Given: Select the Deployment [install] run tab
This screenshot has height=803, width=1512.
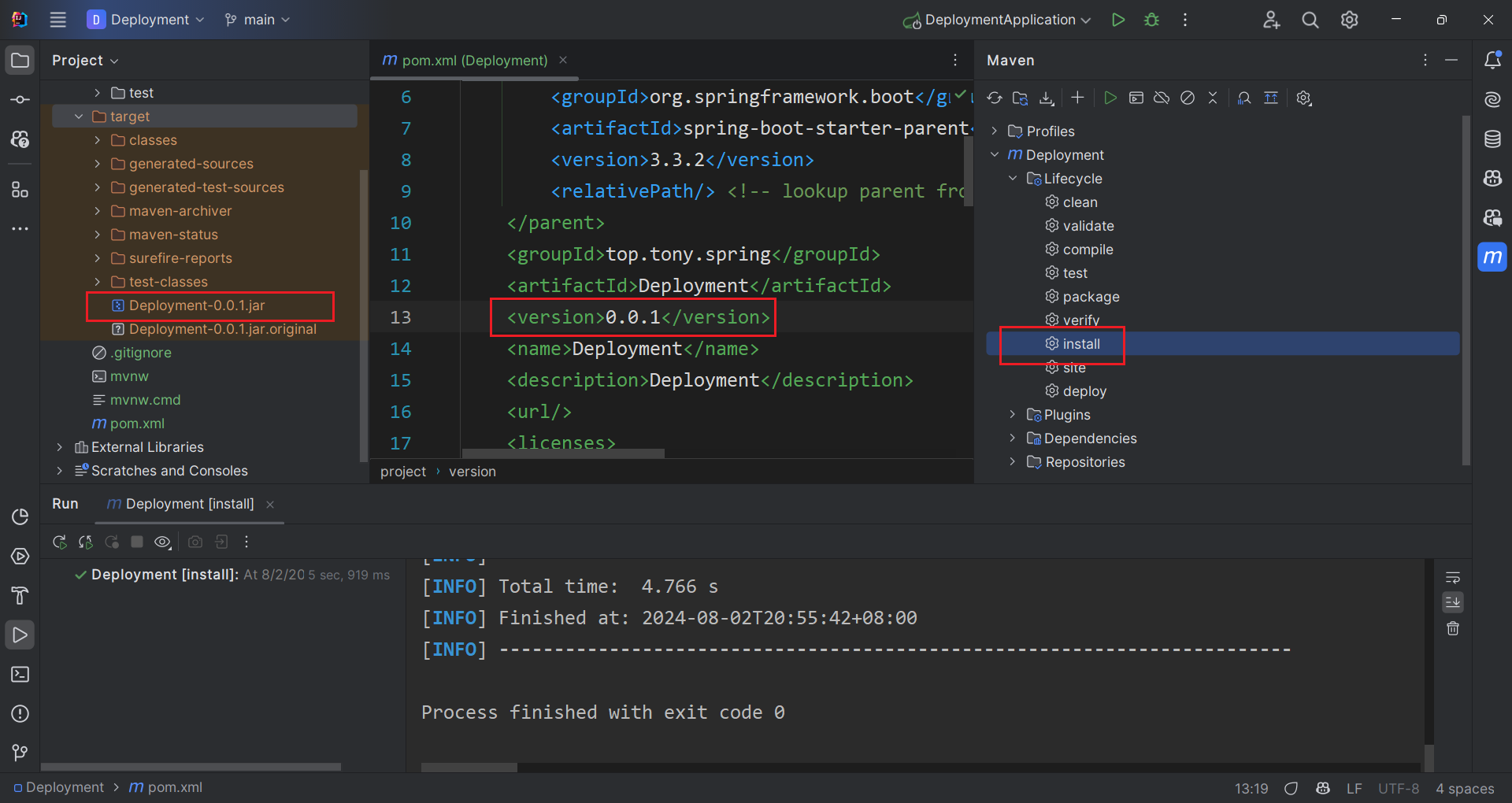Looking at the screenshot, I should (x=189, y=504).
